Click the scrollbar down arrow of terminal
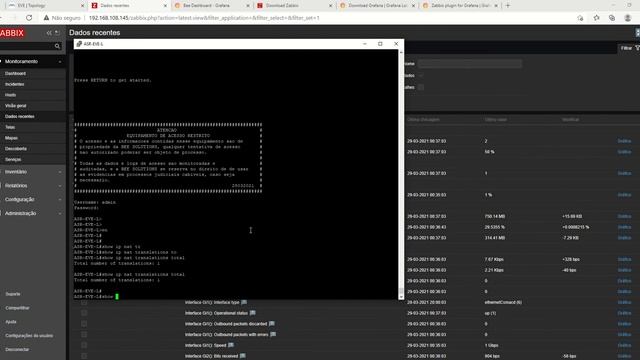640x360 pixels. pyautogui.click(x=401, y=297)
